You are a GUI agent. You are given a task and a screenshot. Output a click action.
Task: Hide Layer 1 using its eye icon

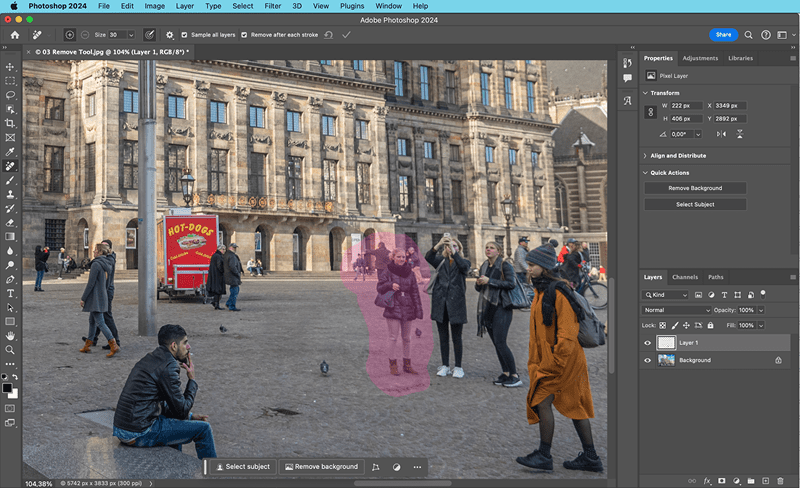coord(647,343)
